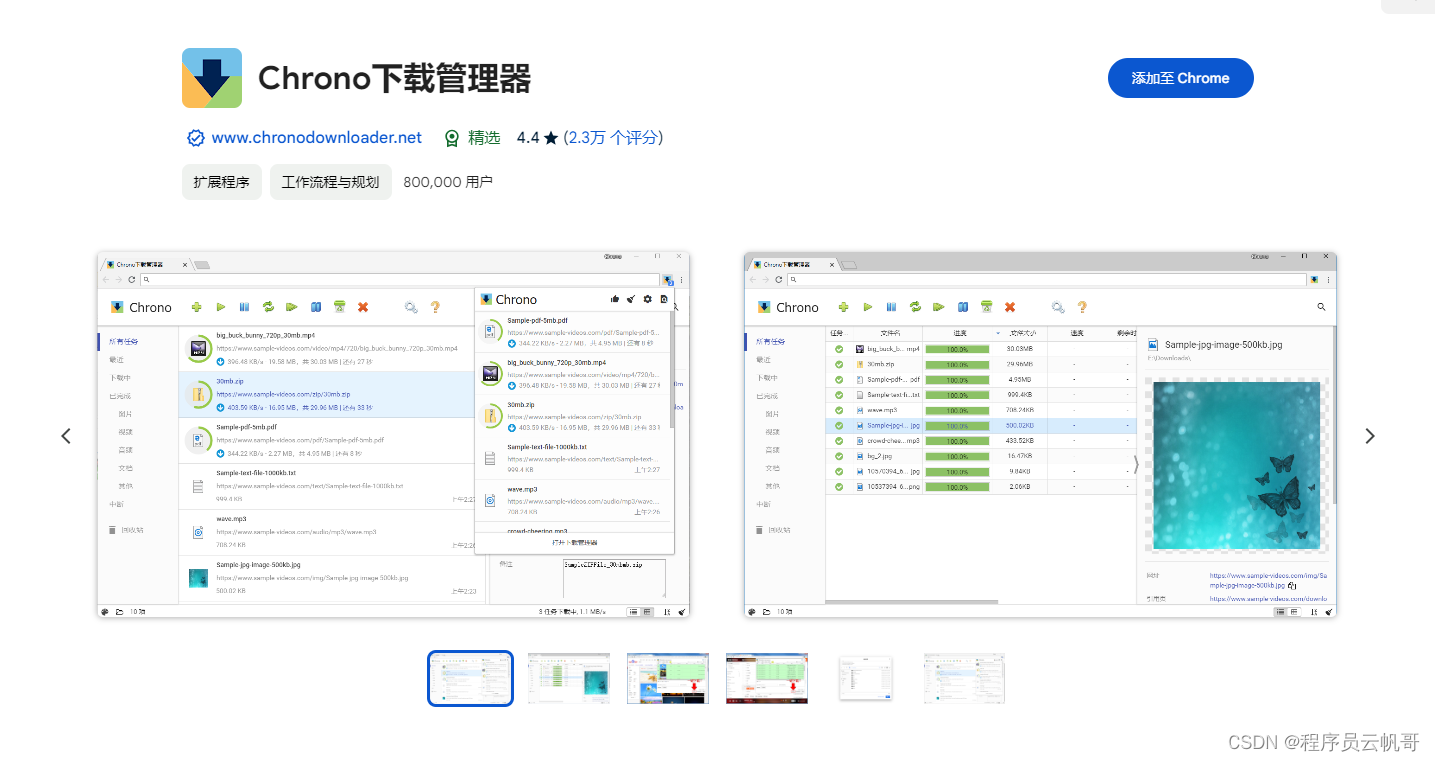
Task: Click orange question mark Help icon, first screenshot
Action: point(435,307)
